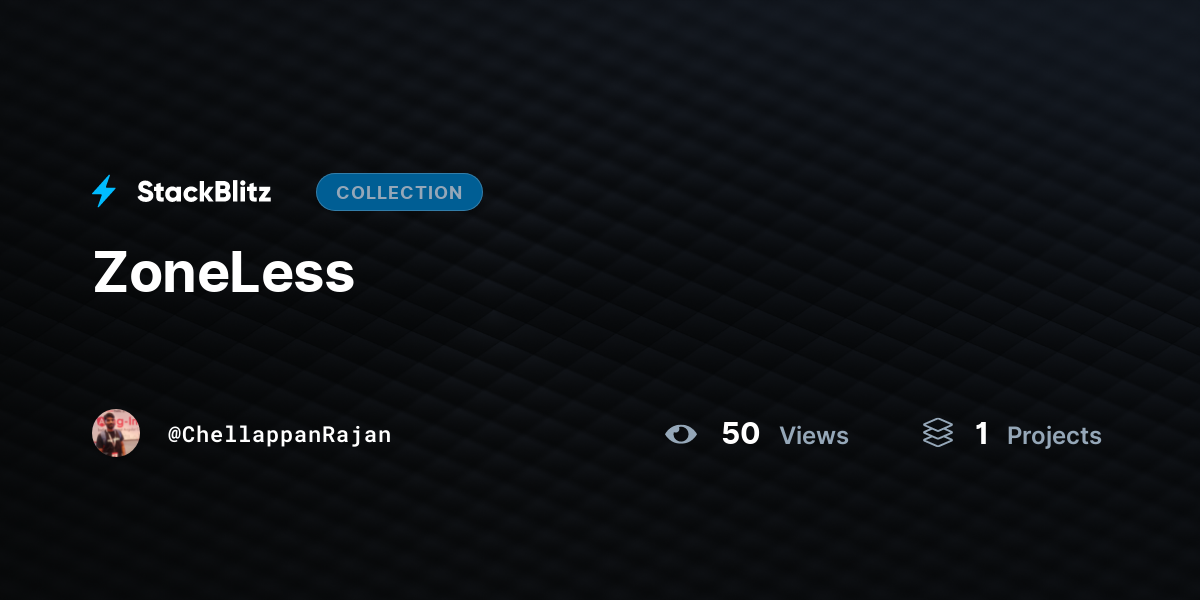Viewport: 1200px width, 600px height.
Task: Click the StackBlitz lightning bolt logo
Action: point(104,192)
